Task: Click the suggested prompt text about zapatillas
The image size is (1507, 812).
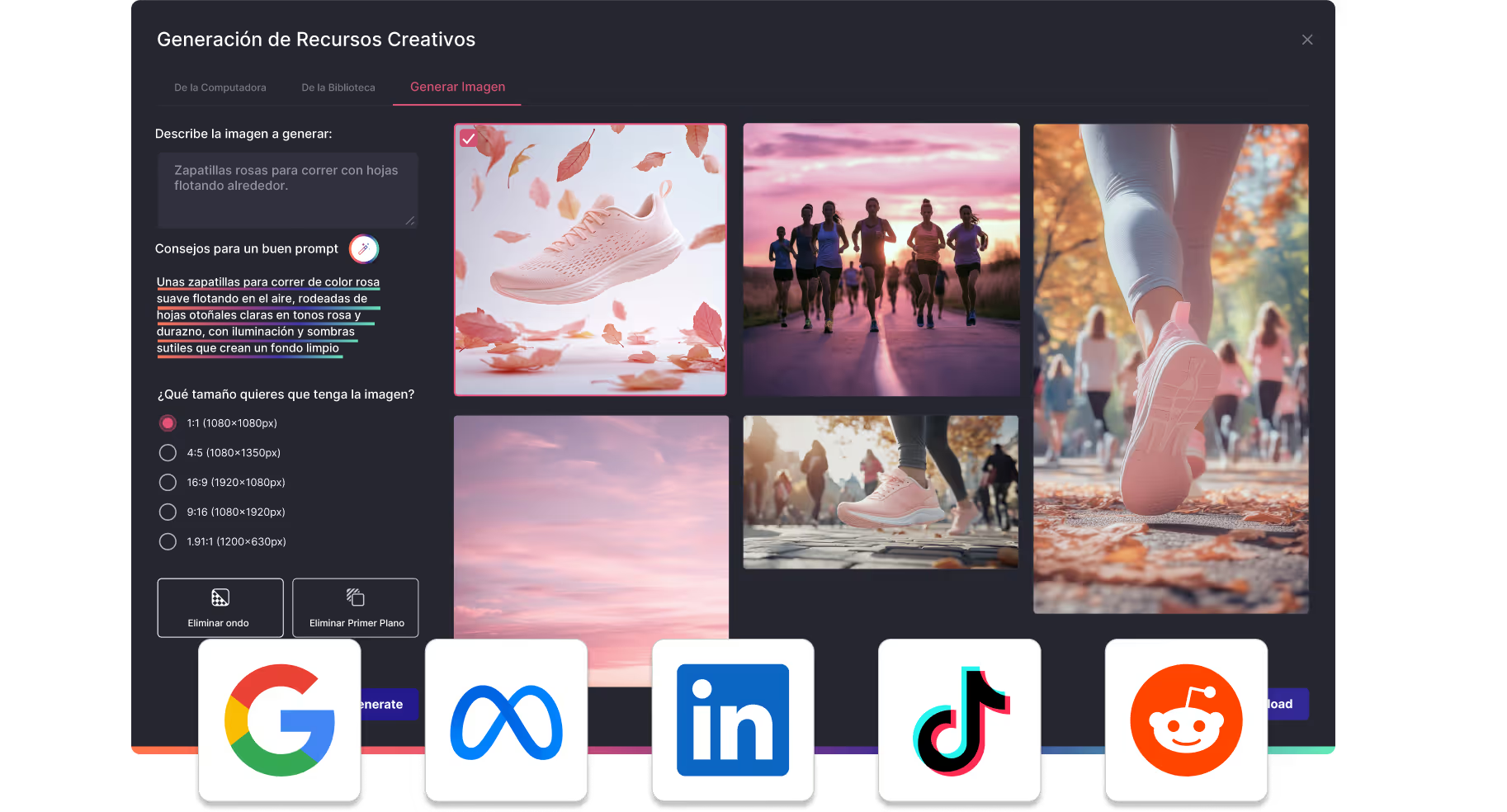Action: [268, 315]
